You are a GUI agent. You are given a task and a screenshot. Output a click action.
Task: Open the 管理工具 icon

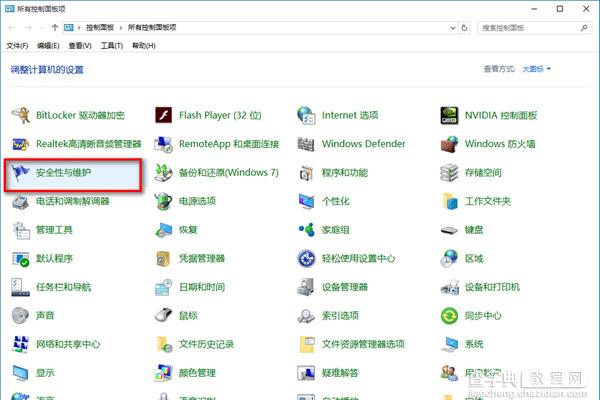[x=21, y=230]
